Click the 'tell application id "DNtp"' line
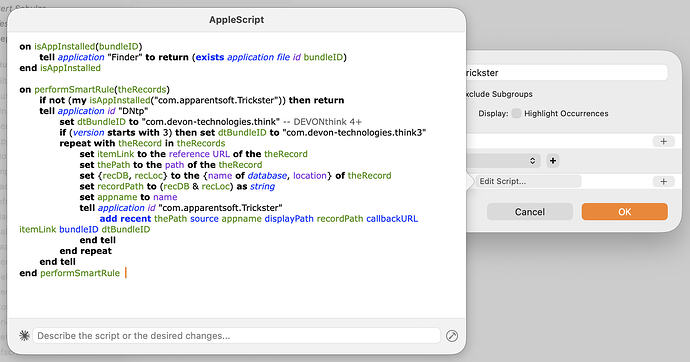Screen dimensions: 690x362 (x=94, y=111)
